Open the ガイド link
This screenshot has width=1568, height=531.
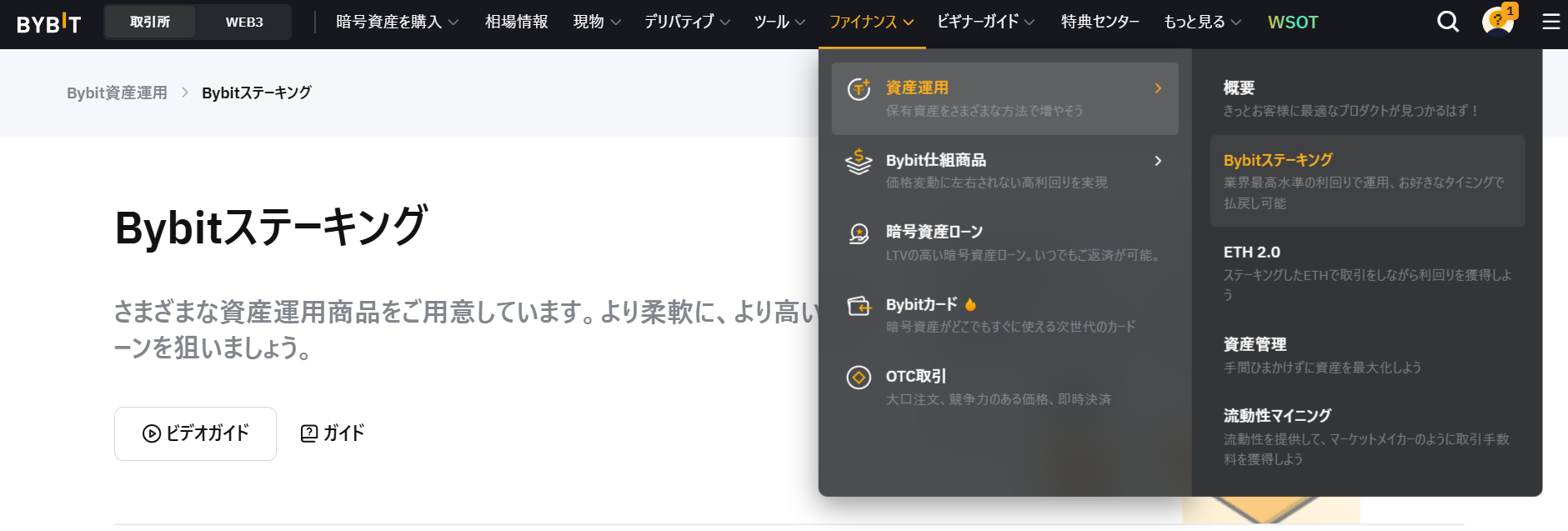click(333, 433)
